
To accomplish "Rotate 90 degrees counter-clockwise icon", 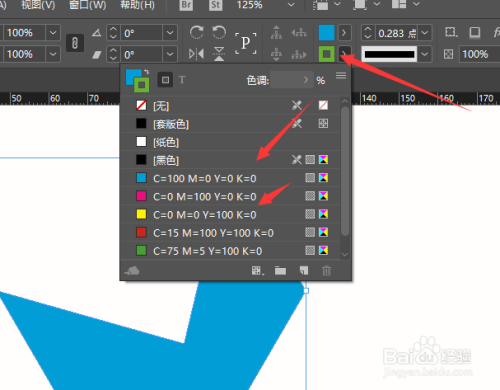I will coord(219,33).
